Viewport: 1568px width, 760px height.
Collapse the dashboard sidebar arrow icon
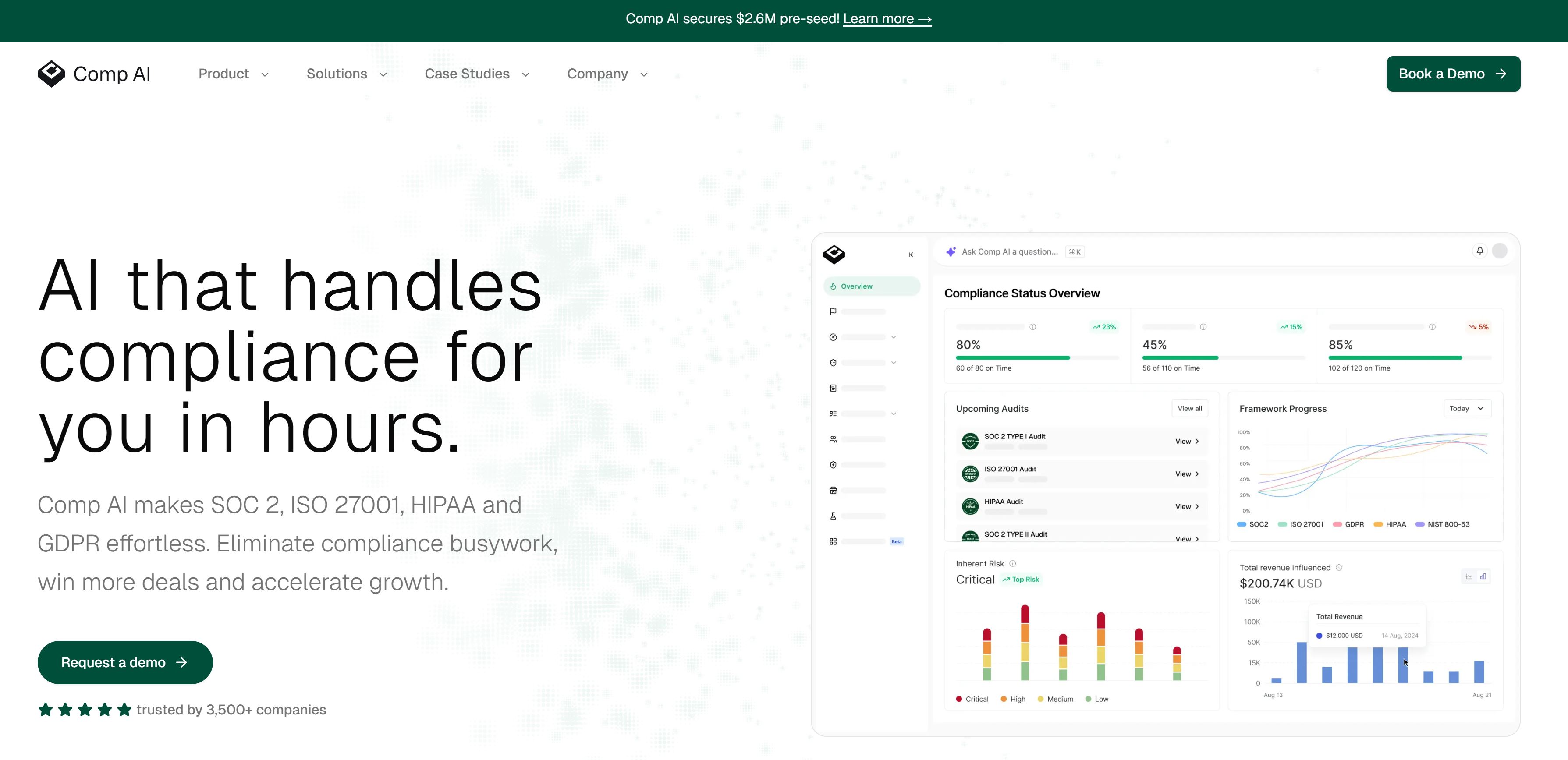point(911,255)
